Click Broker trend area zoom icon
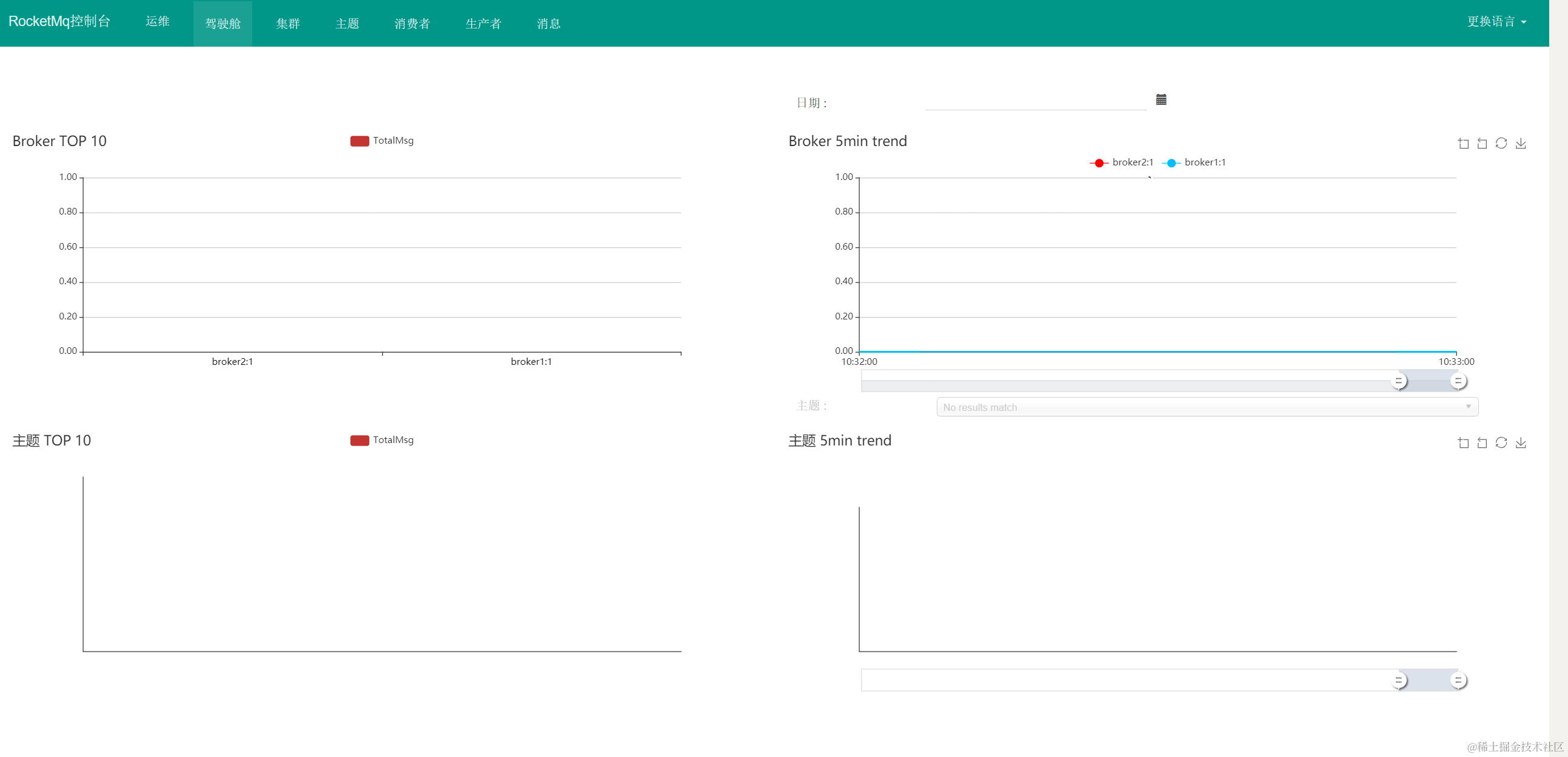 [x=1463, y=144]
